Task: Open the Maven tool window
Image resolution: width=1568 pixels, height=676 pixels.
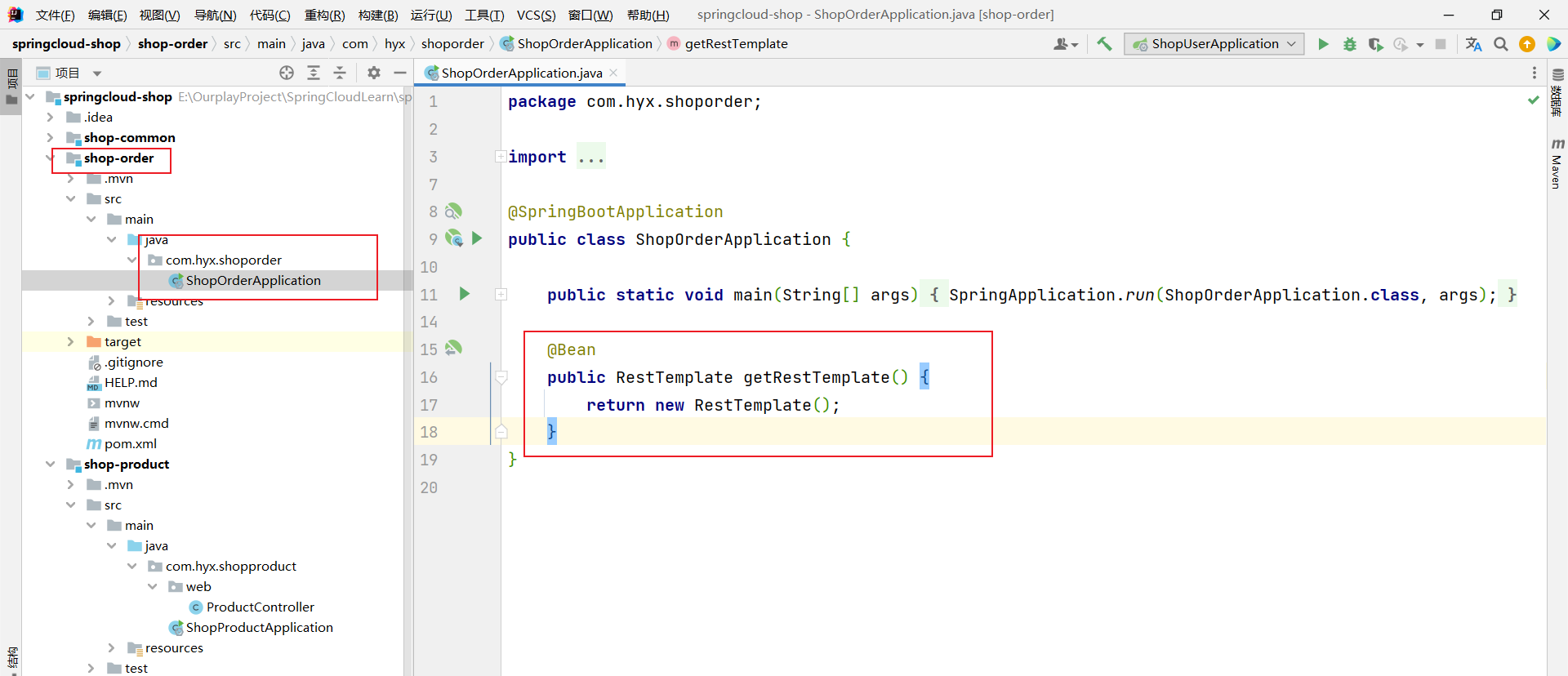Action: 1557,163
